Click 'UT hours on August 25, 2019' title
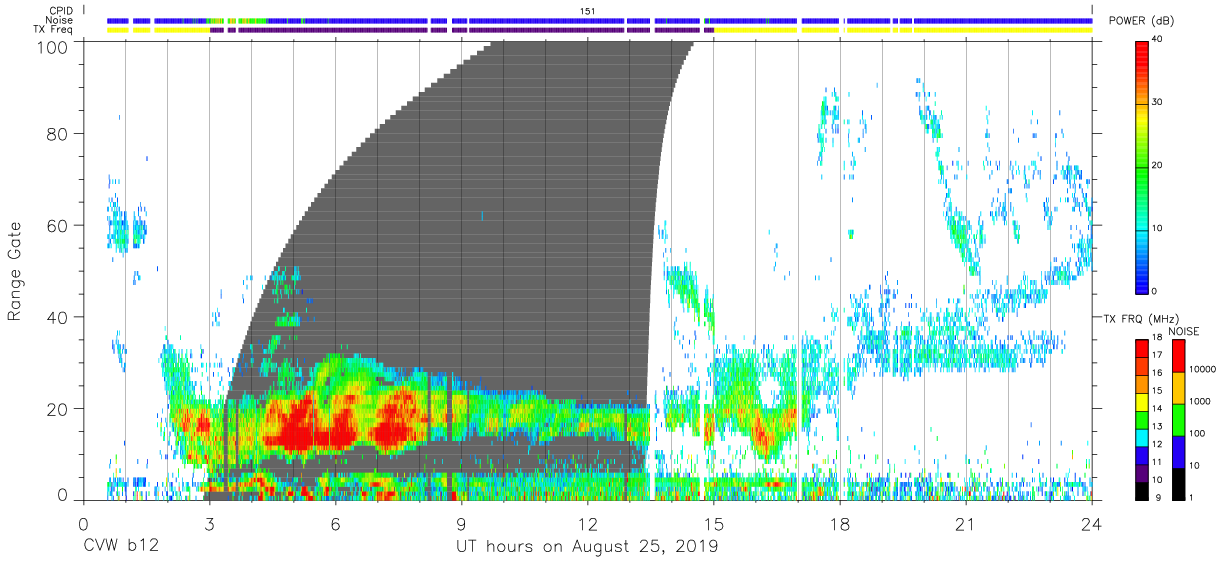Image resolution: width=1228 pixels, height=567 pixels. point(587,547)
